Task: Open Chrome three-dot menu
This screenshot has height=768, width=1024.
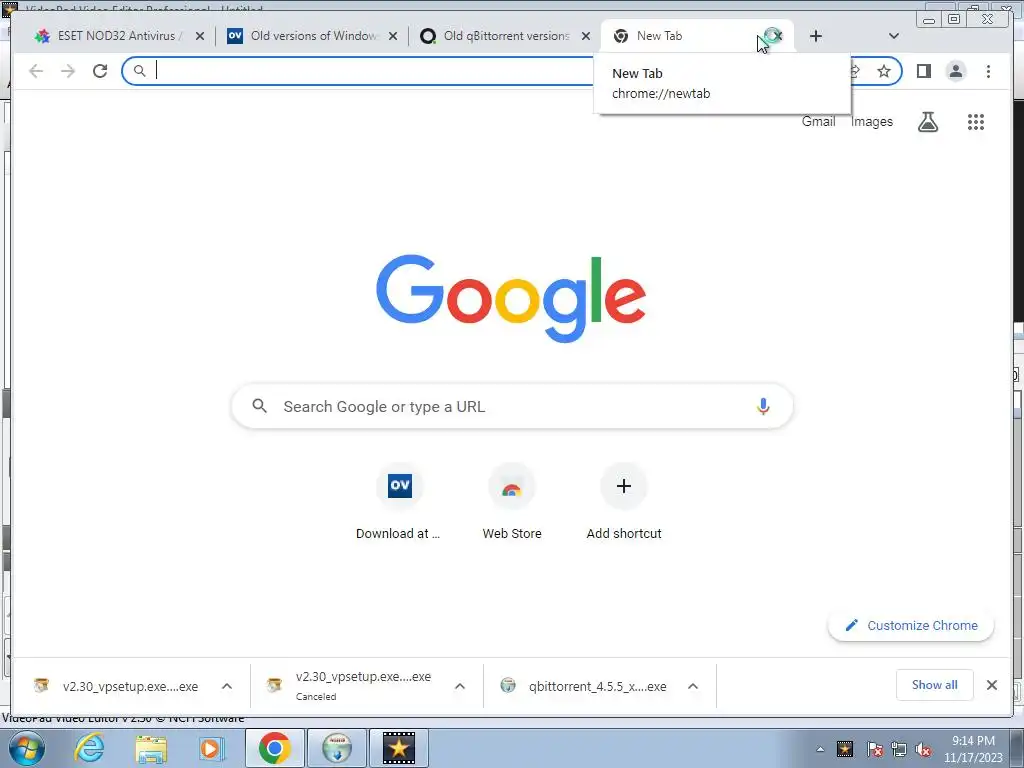Action: pyautogui.click(x=988, y=71)
